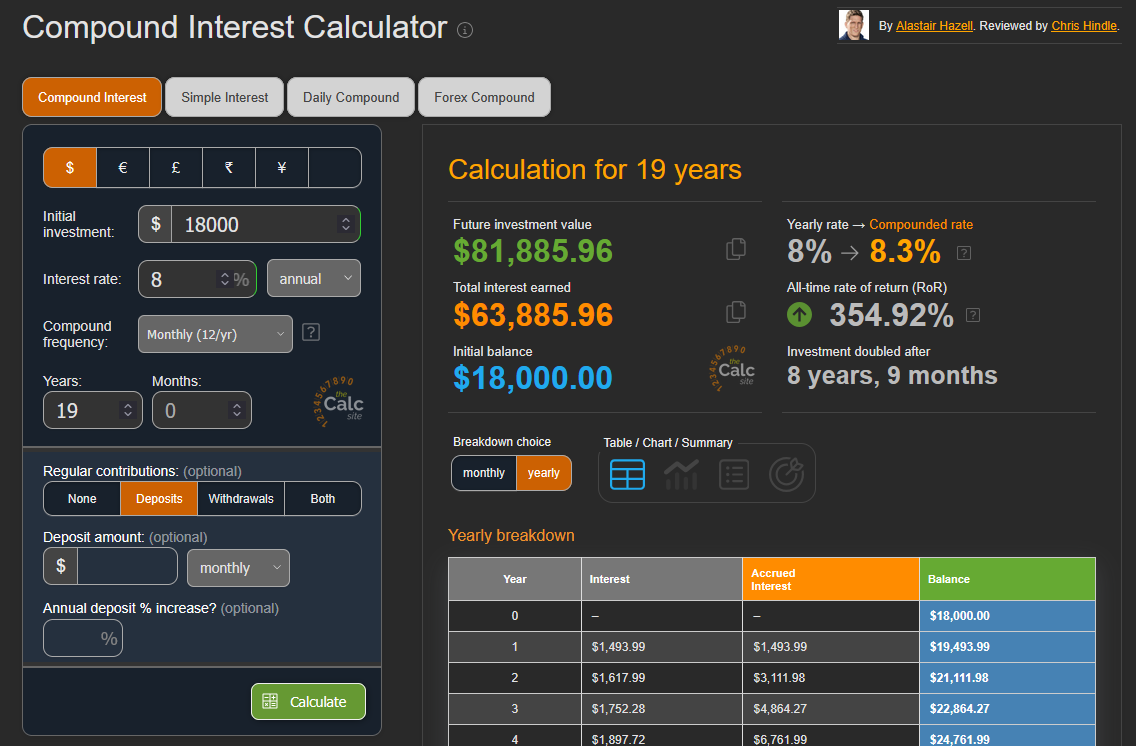1136x746 pixels.
Task: Open the interest rate period dropdown (annual)
Action: pyautogui.click(x=314, y=278)
